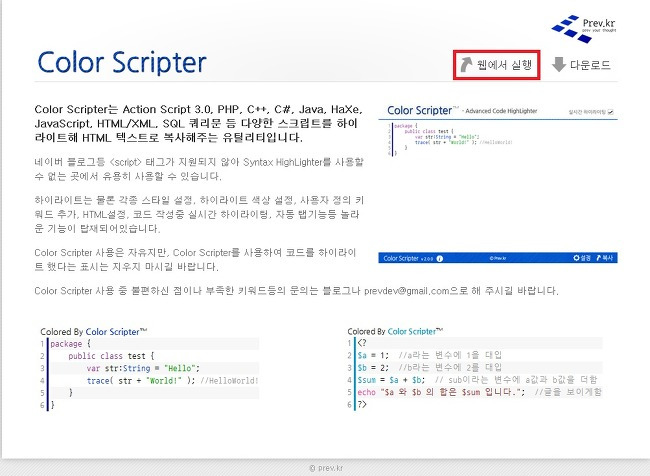The height and width of the screenshot is (476, 650).
Task: Click the © prev.kr footer link
Action: [x=326, y=468]
